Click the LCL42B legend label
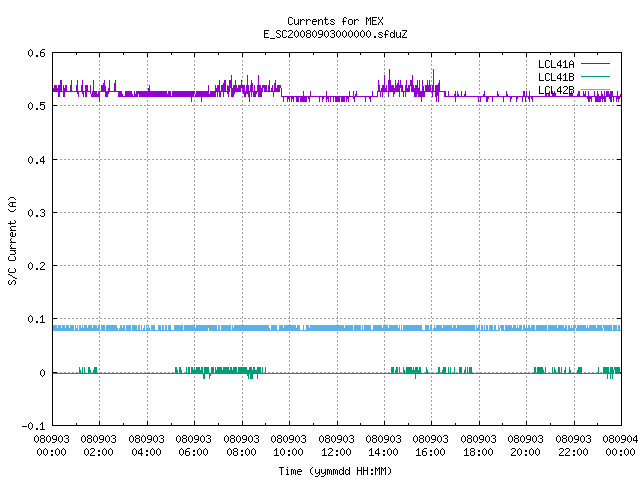Screen dimensions: 640x480 (x=556, y=90)
